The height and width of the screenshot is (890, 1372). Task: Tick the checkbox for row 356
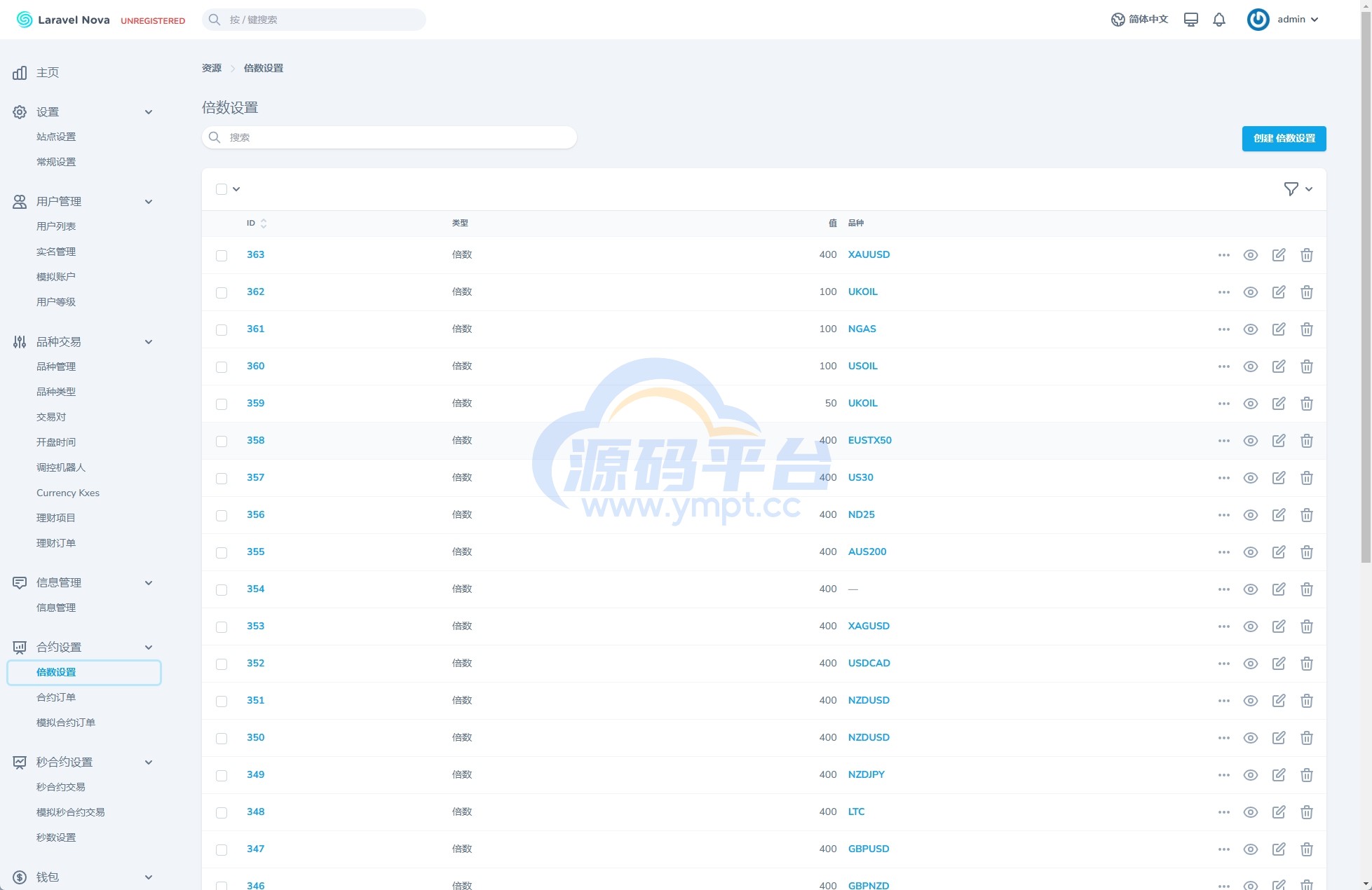[x=222, y=516]
